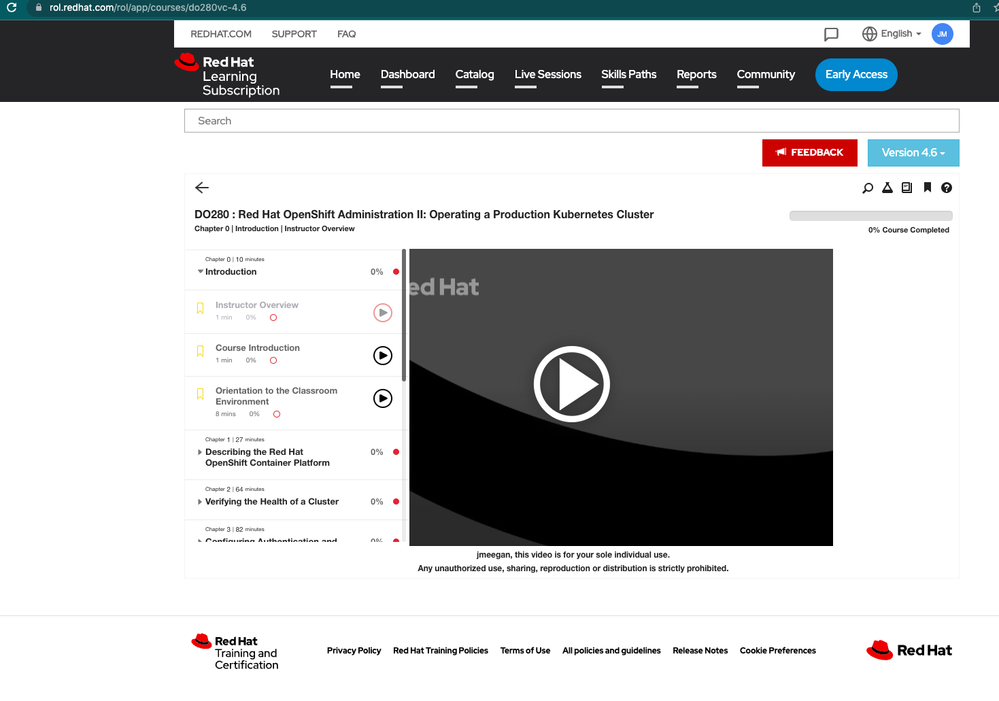Image resolution: width=999 pixels, height=701 pixels.
Task: Click the solid black bookmarks icon
Action: click(927, 188)
